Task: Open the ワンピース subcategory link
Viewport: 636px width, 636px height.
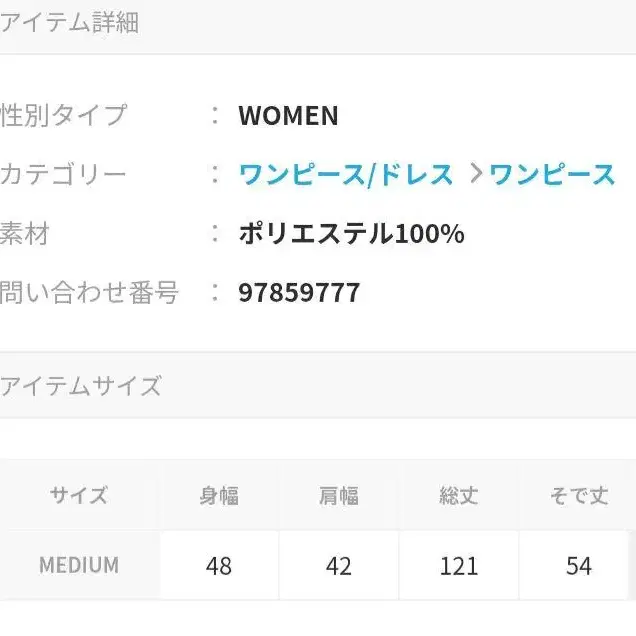Action: click(552, 175)
